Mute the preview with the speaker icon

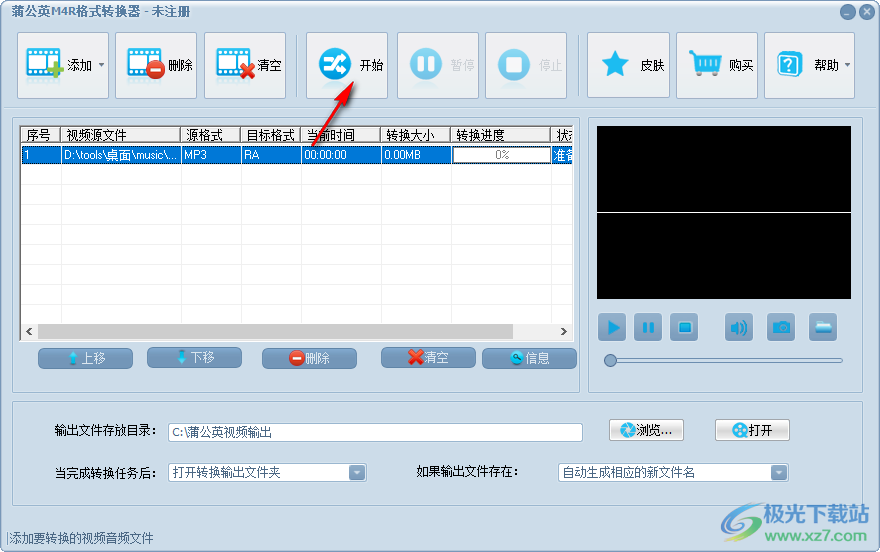739,327
